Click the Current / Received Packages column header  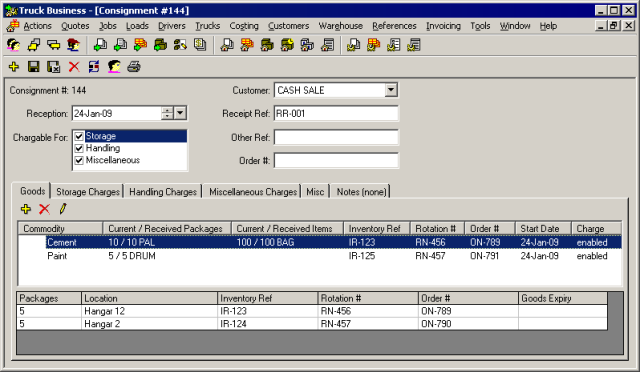[167, 228]
